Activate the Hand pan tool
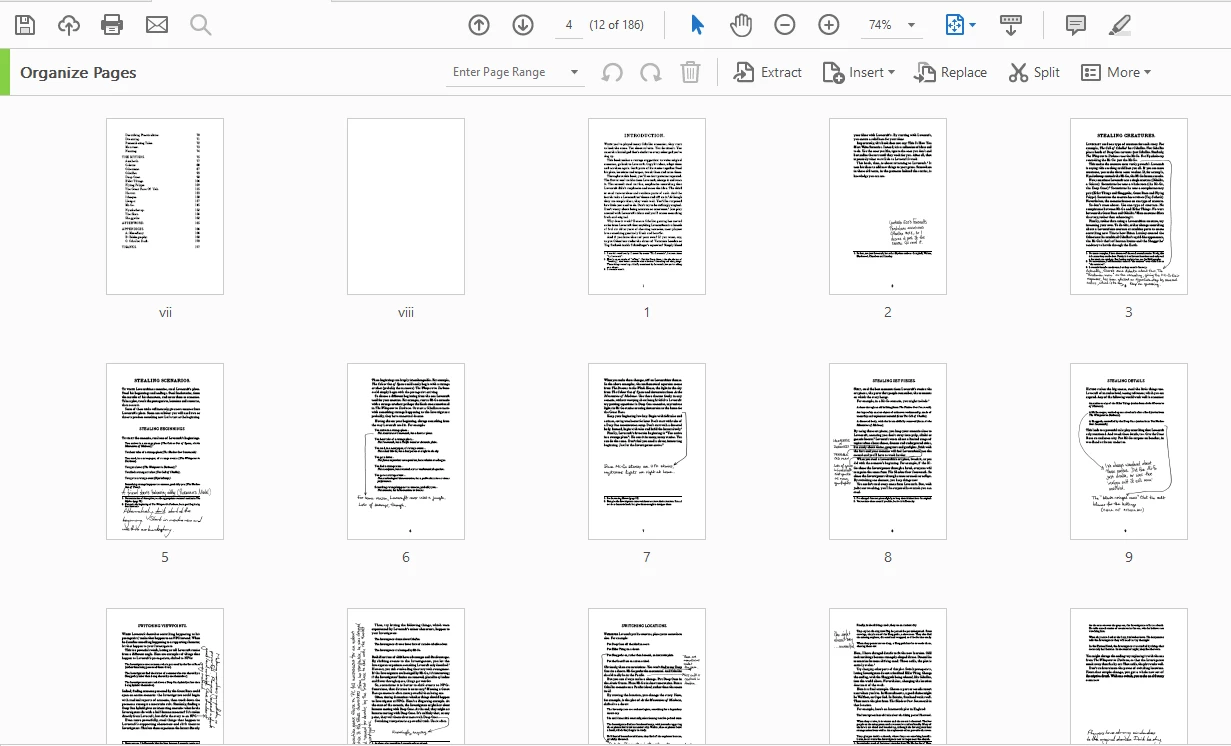 coord(741,25)
